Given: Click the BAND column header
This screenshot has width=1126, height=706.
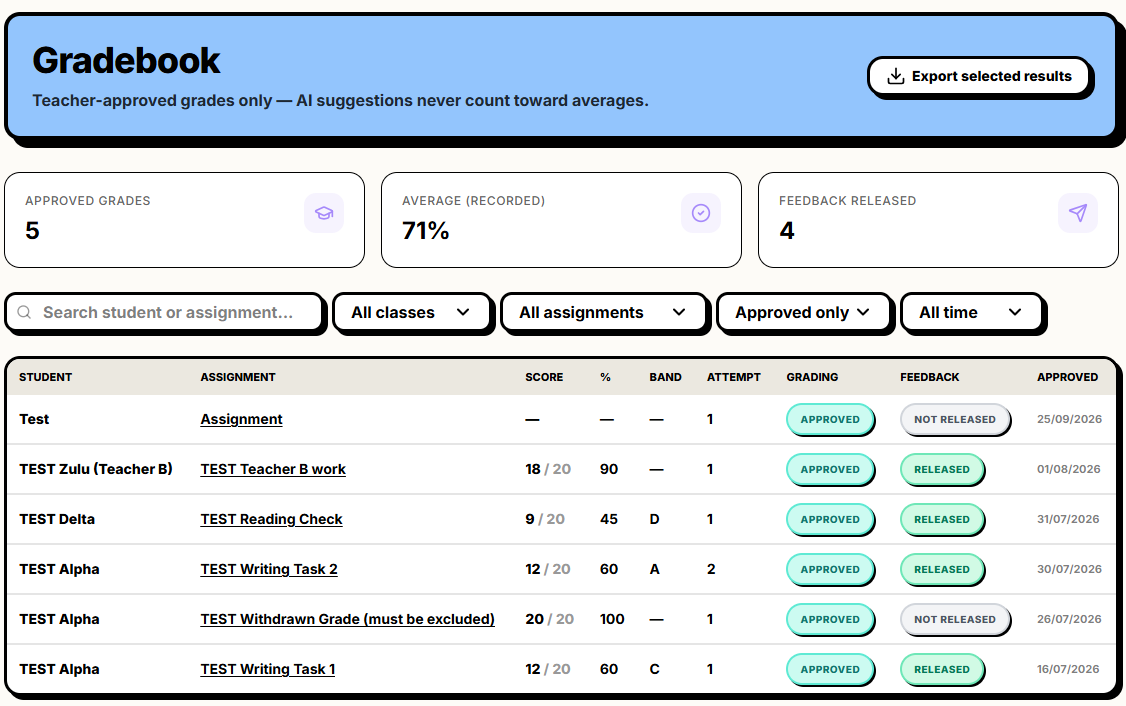Looking at the screenshot, I should click(665, 377).
